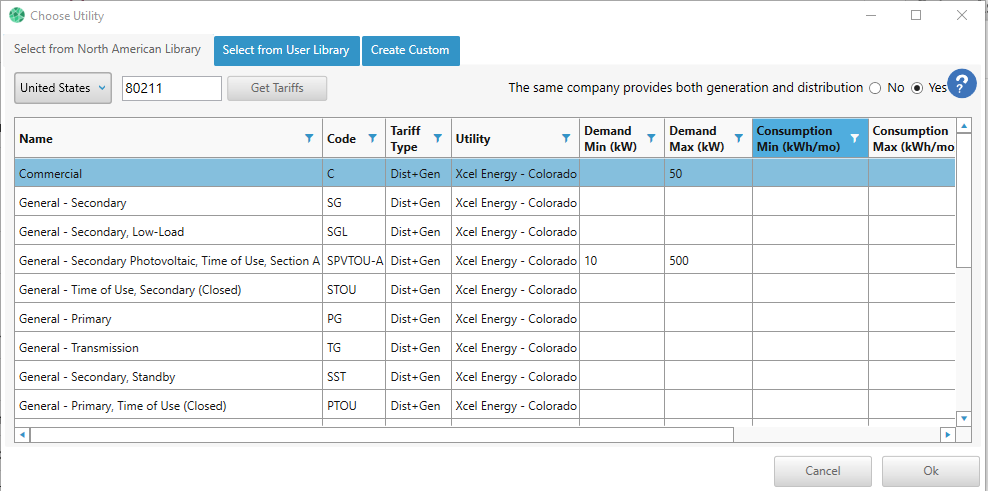Select No for same company radio
The image size is (988, 491).
876,88
